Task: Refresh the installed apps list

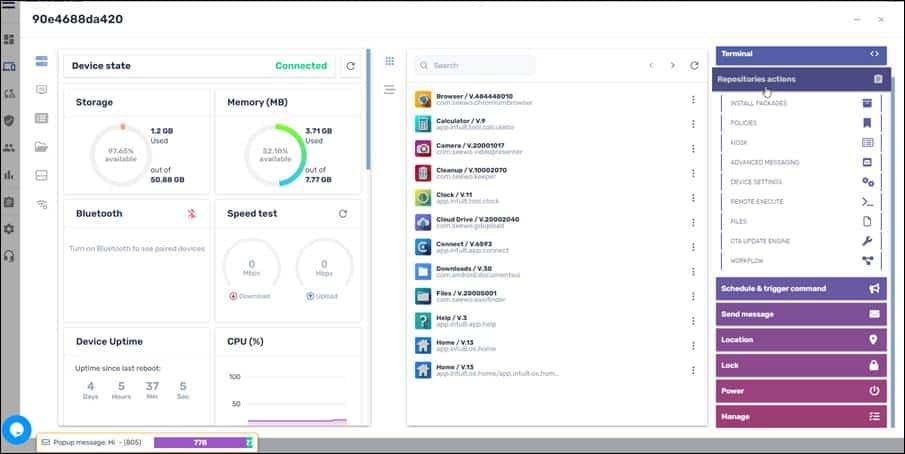Action: point(694,65)
